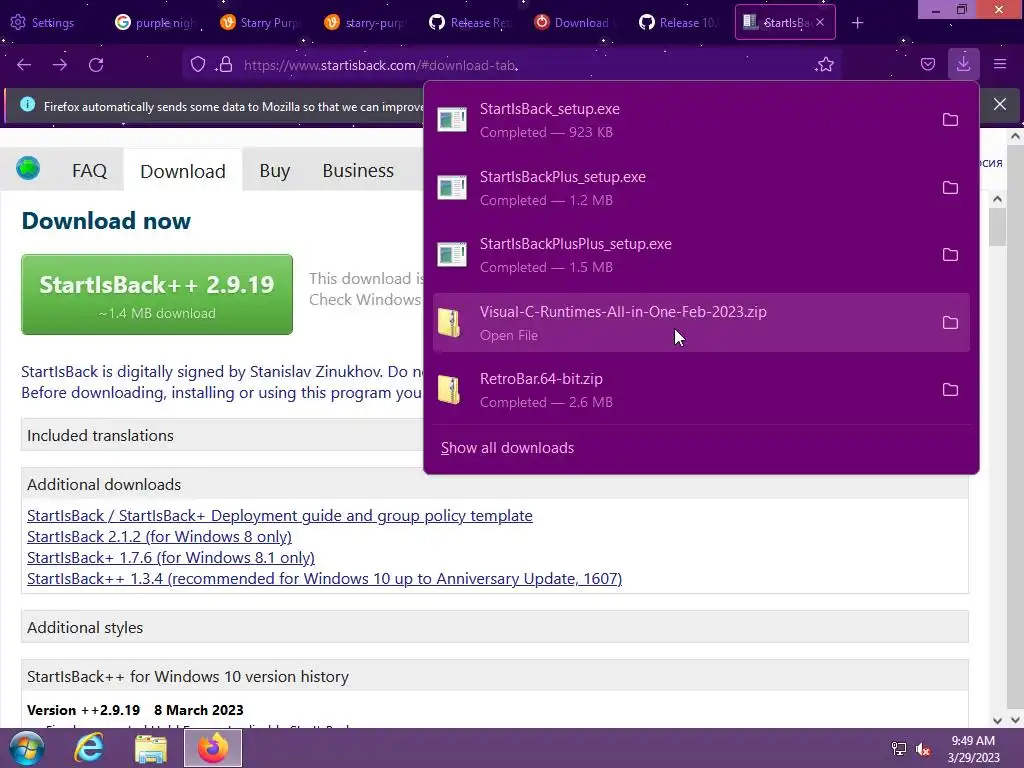This screenshot has width=1024, height=768.
Task: Click the network tray icon
Action: (899, 749)
